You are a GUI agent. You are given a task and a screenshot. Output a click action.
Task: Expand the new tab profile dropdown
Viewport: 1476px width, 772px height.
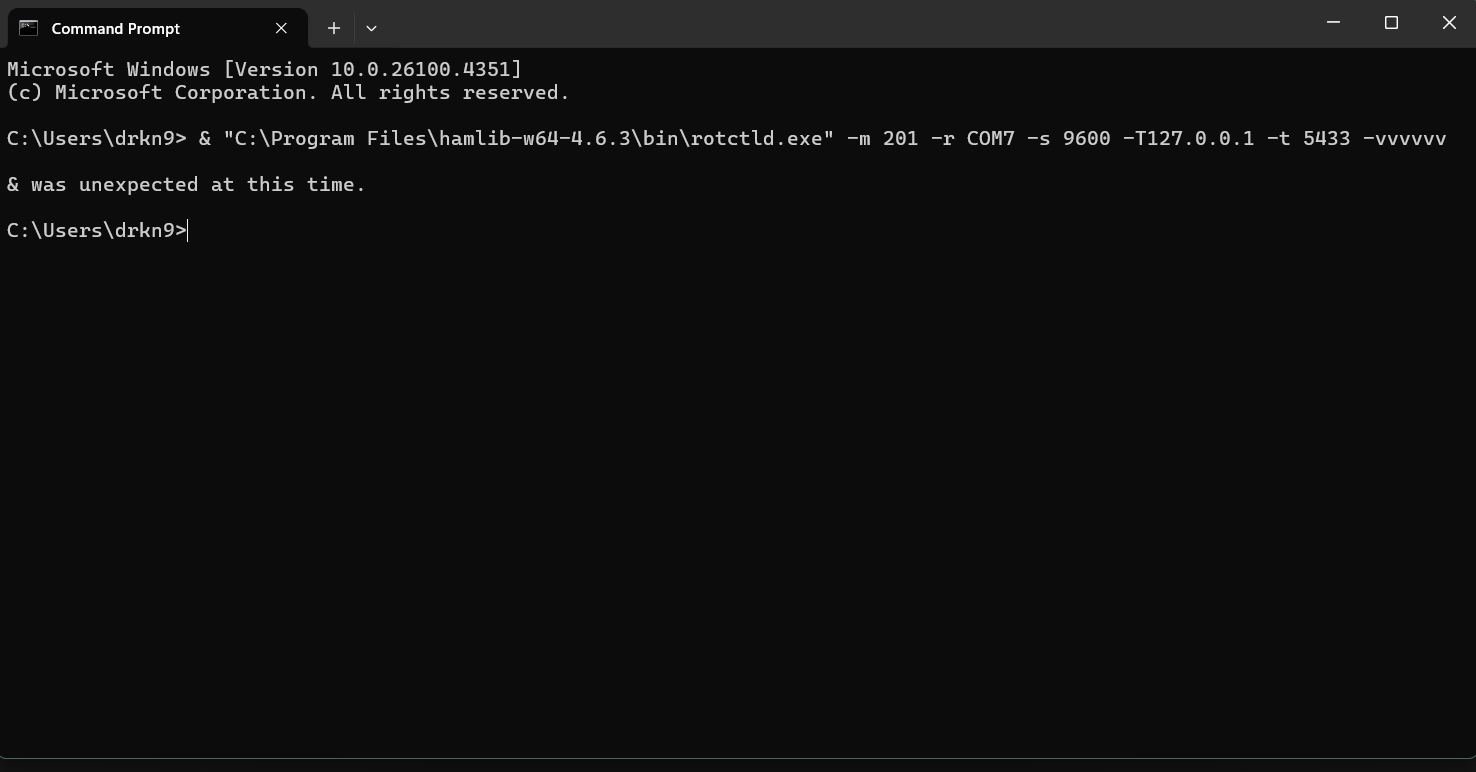click(371, 28)
